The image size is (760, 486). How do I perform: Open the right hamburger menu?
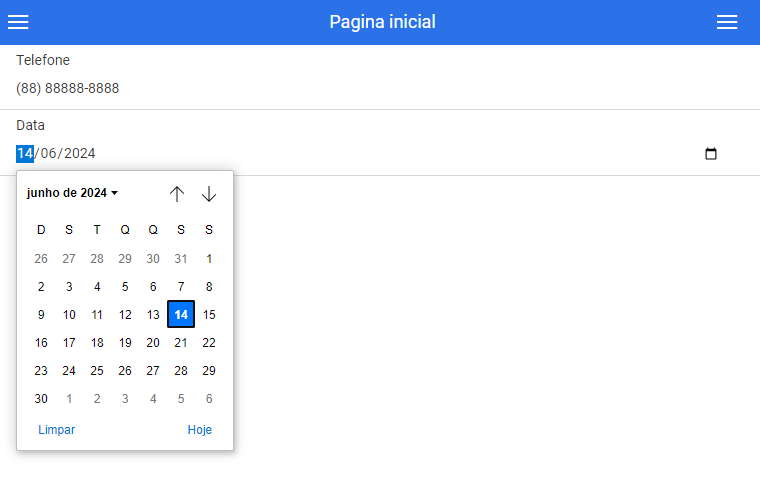tap(727, 22)
